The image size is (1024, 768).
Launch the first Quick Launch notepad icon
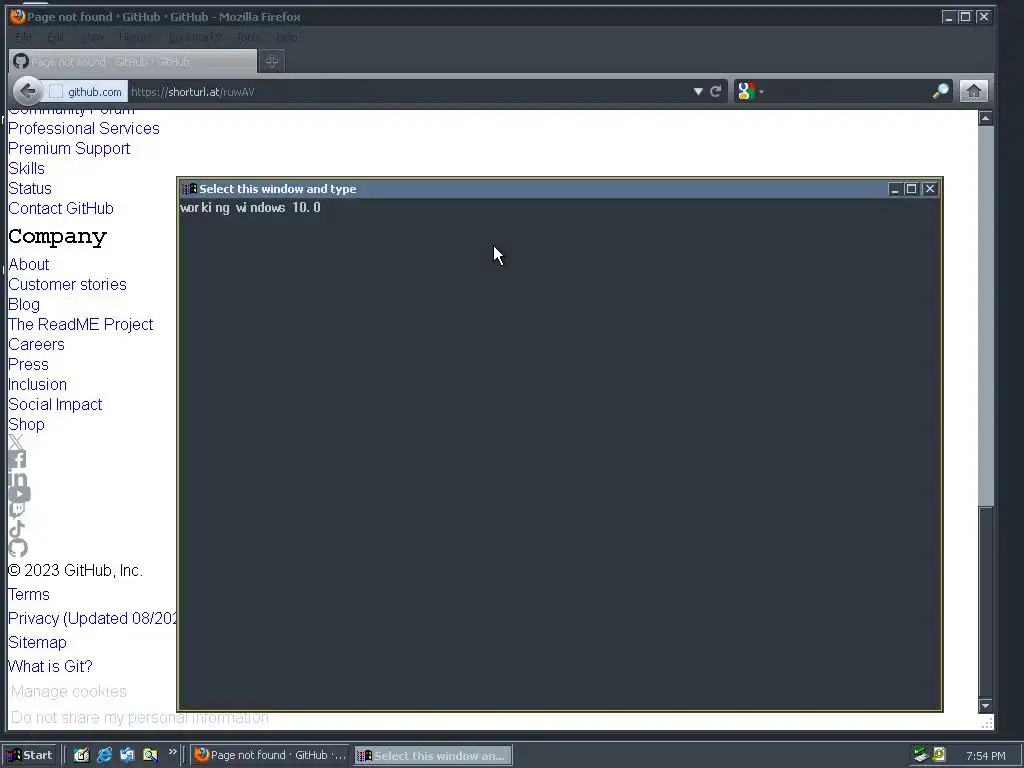pos(81,755)
